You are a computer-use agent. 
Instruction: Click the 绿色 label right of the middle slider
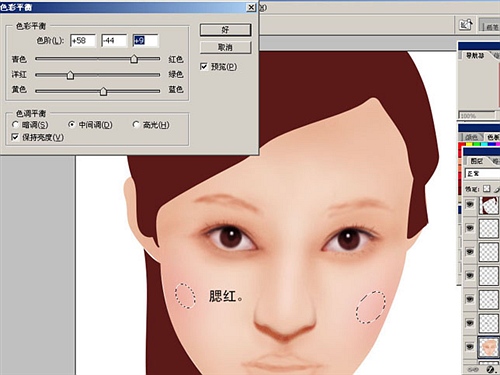point(176,74)
